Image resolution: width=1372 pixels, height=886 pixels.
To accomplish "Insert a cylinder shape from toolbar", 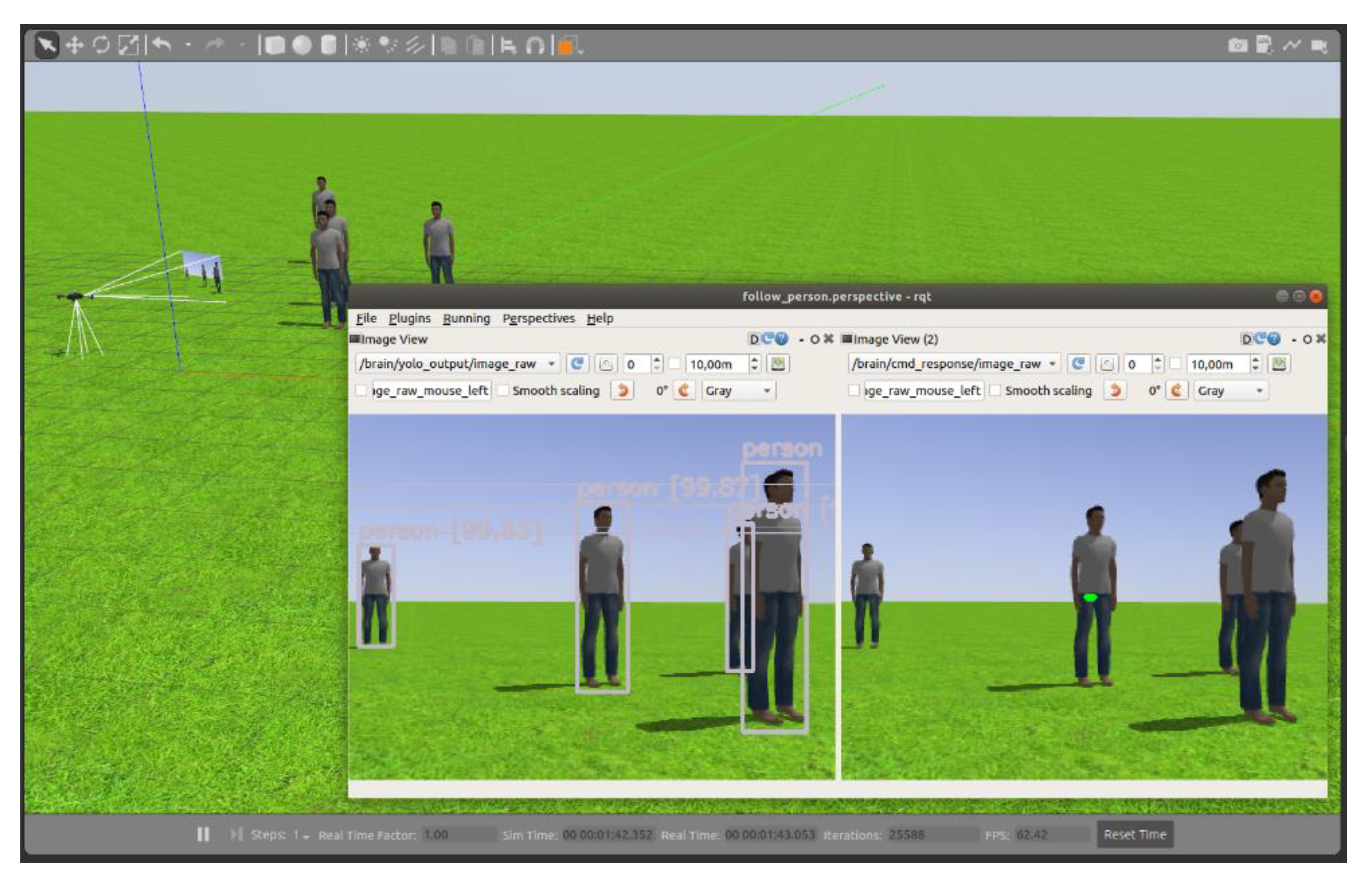I will point(328,45).
